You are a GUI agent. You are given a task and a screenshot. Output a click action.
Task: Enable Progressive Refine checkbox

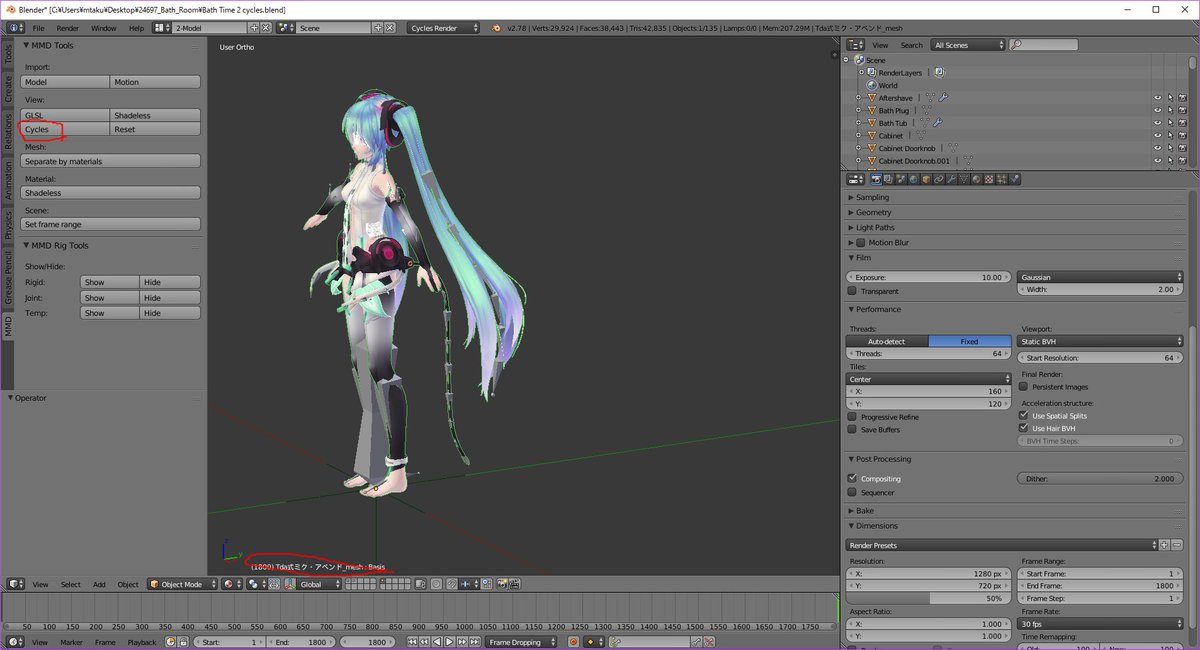point(852,416)
